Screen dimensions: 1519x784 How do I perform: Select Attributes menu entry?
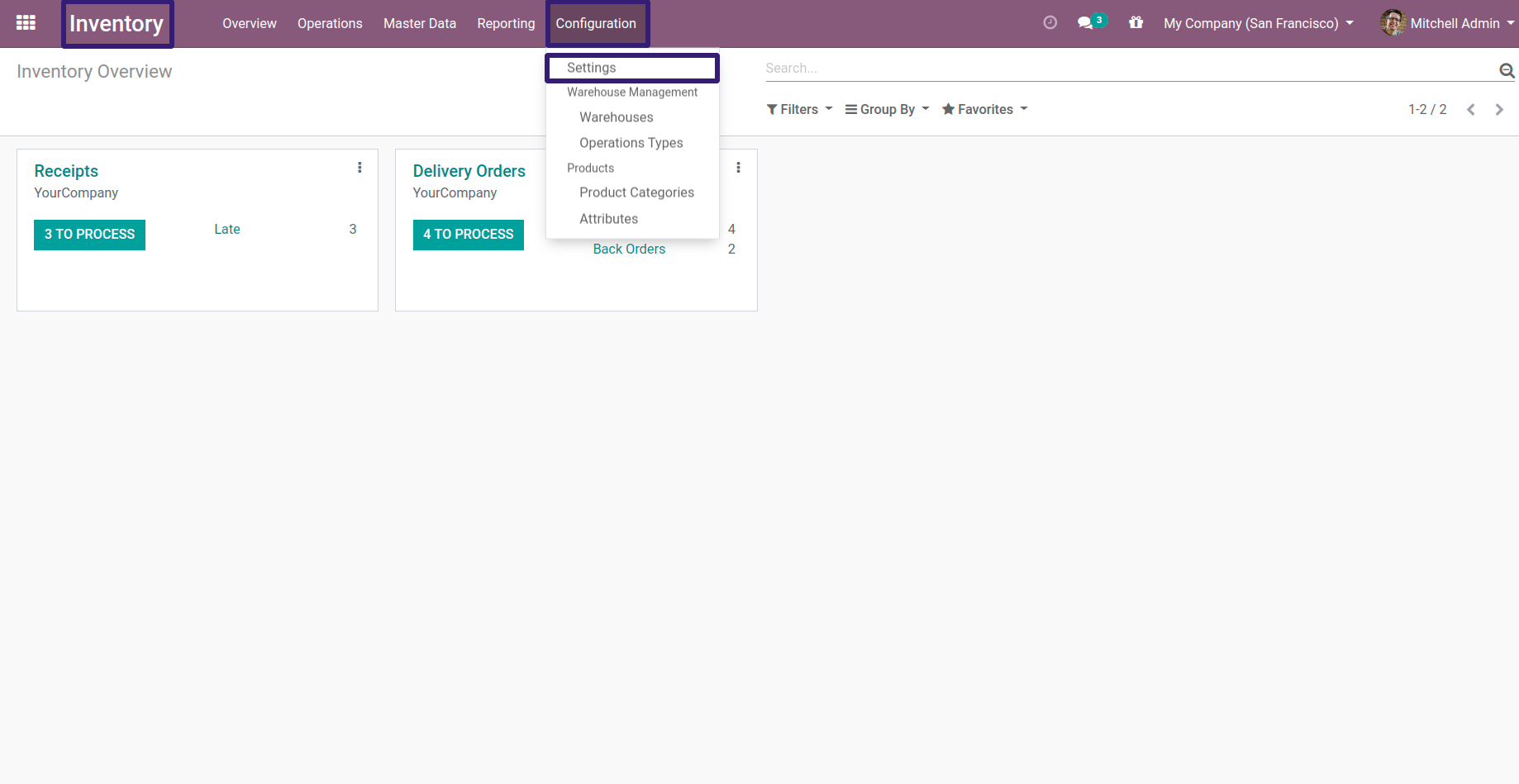(609, 219)
